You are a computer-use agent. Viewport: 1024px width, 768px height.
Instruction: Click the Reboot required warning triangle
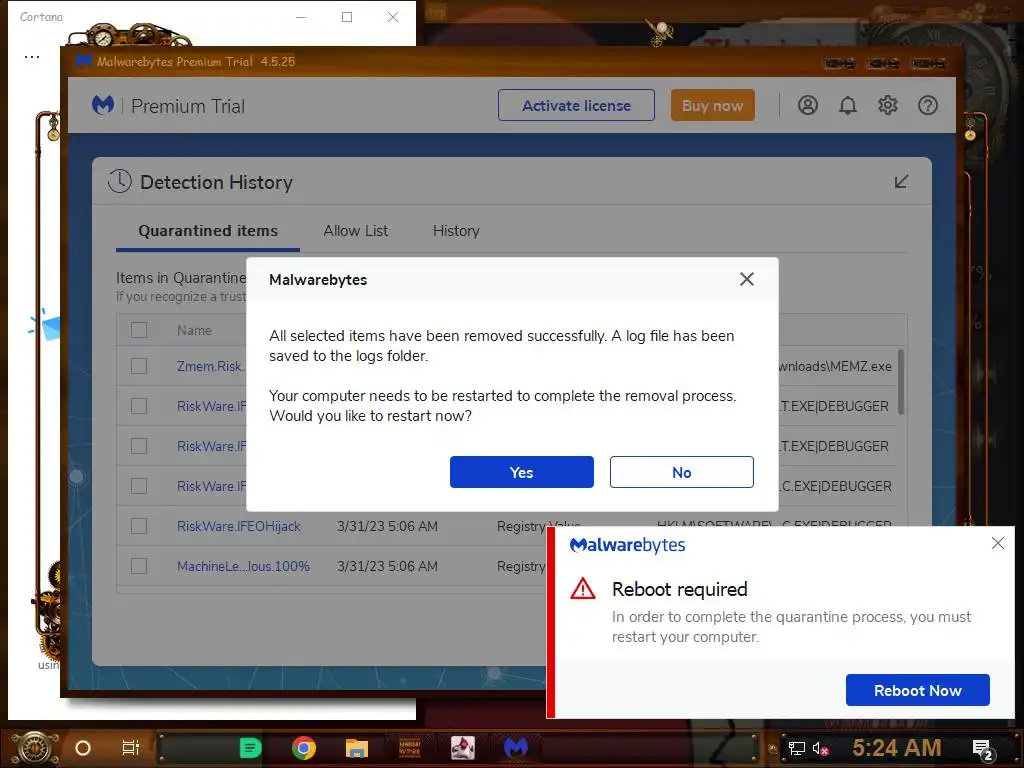pos(583,588)
